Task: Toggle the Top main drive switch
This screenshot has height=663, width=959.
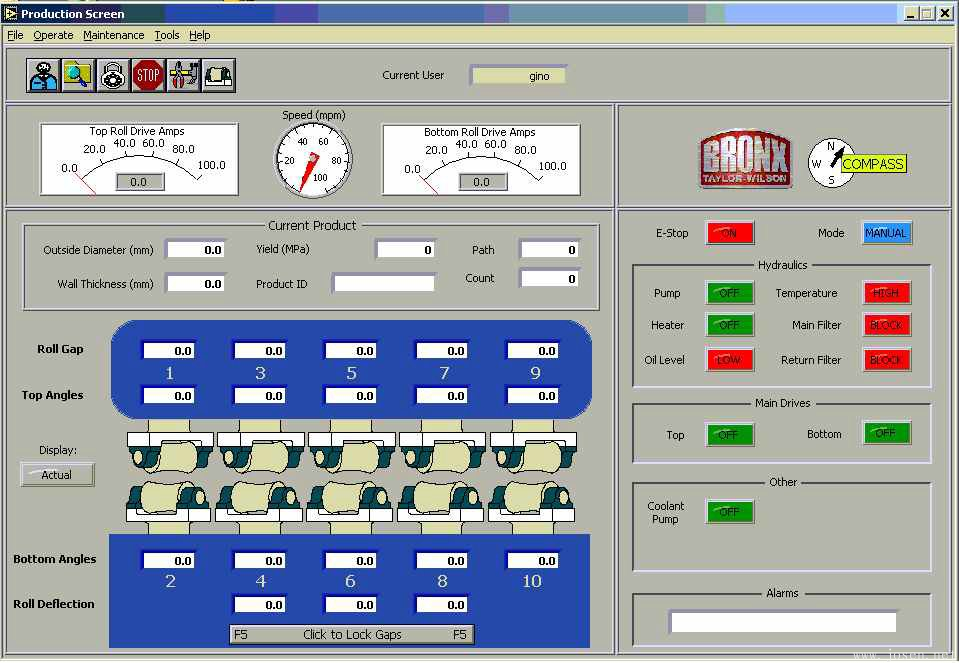Action: tap(730, 435)
